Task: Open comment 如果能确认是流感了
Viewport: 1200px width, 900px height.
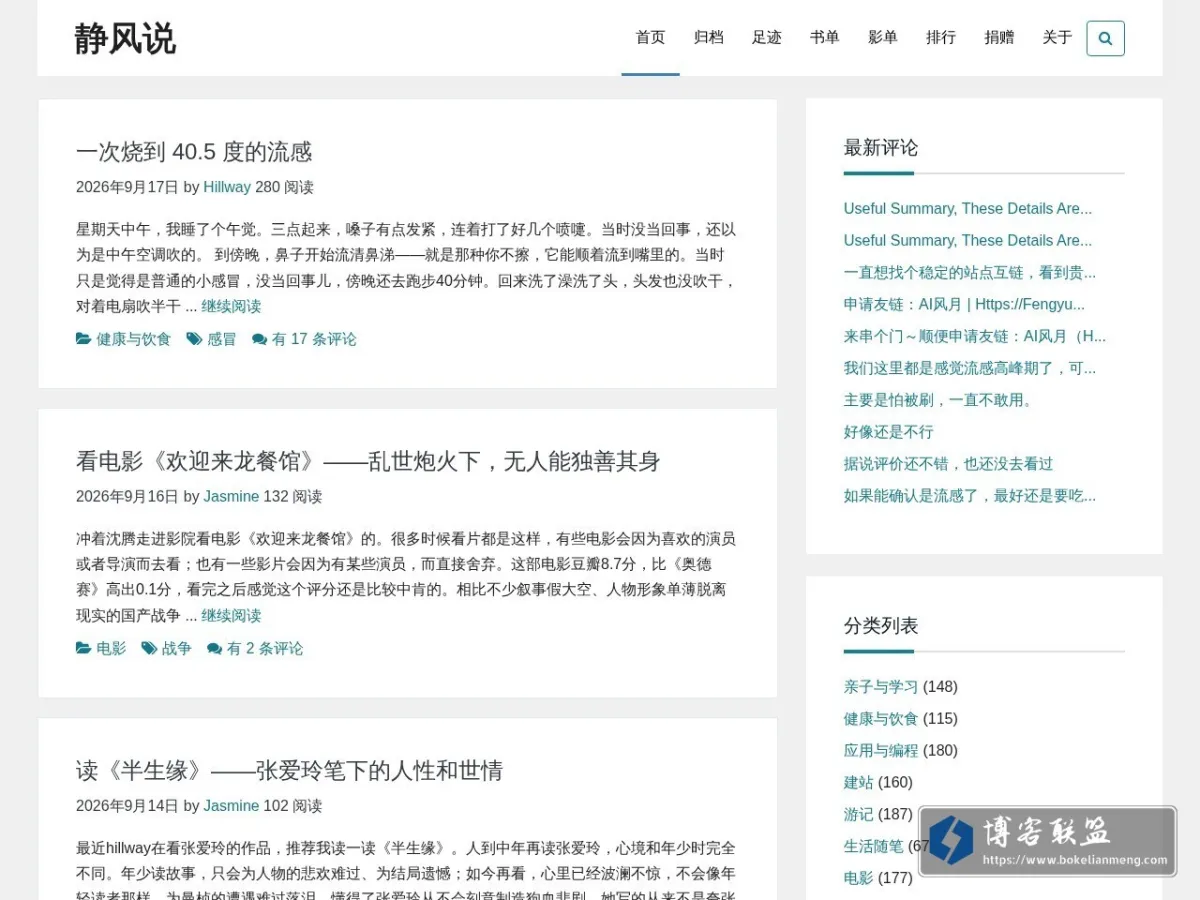Action: coord(970,496)
